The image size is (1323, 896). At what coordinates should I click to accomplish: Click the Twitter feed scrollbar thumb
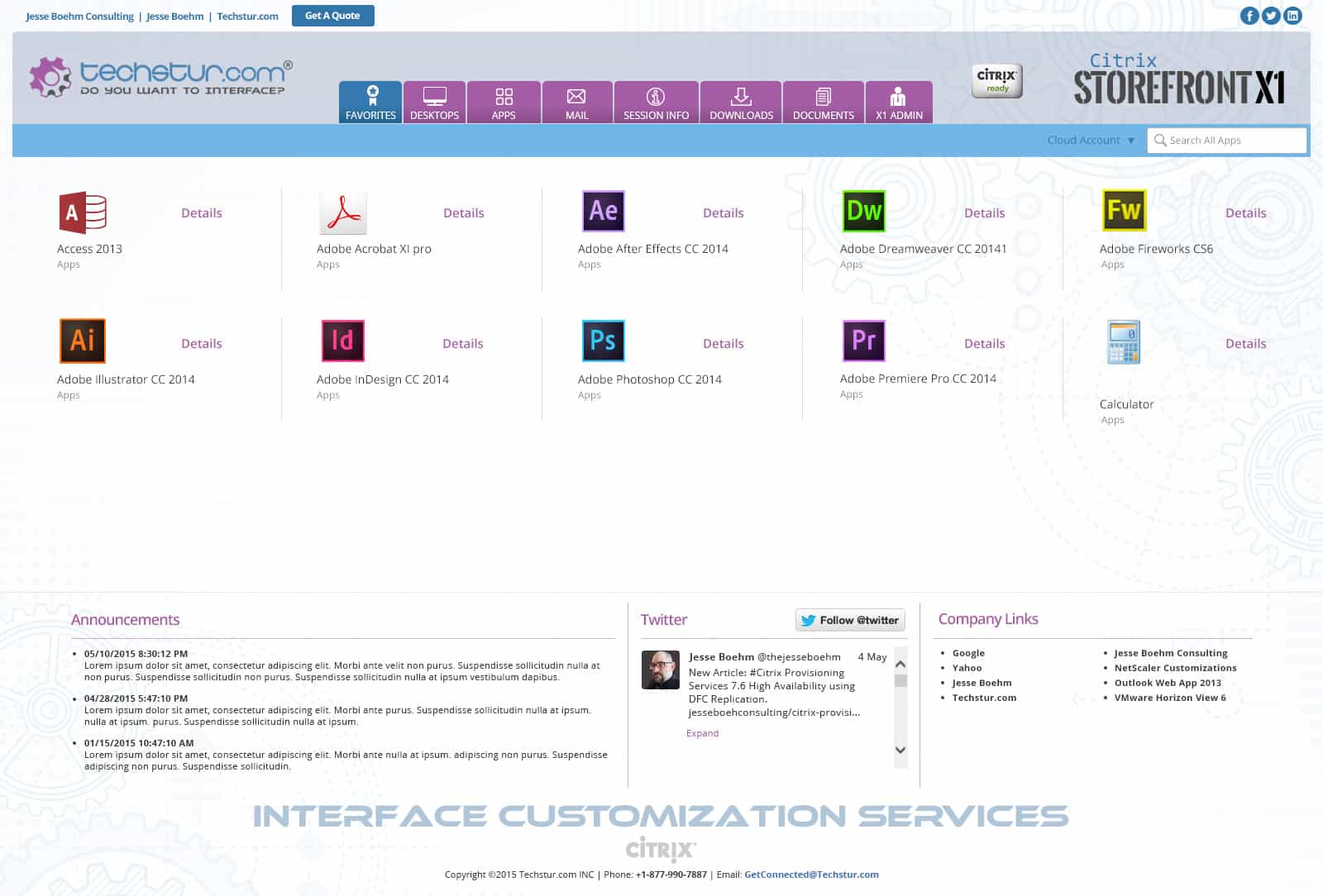[x=901, y=681]
